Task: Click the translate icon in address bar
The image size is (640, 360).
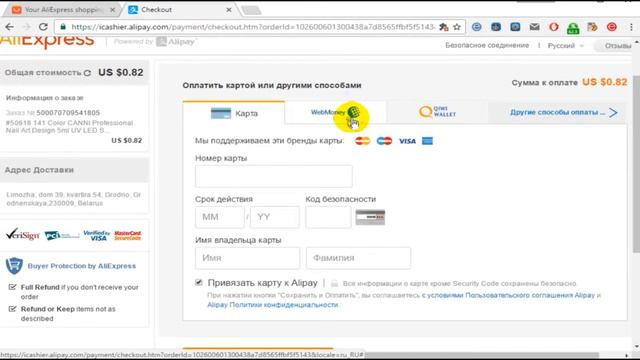Action: pyautogui.click(x=444, y=27)
